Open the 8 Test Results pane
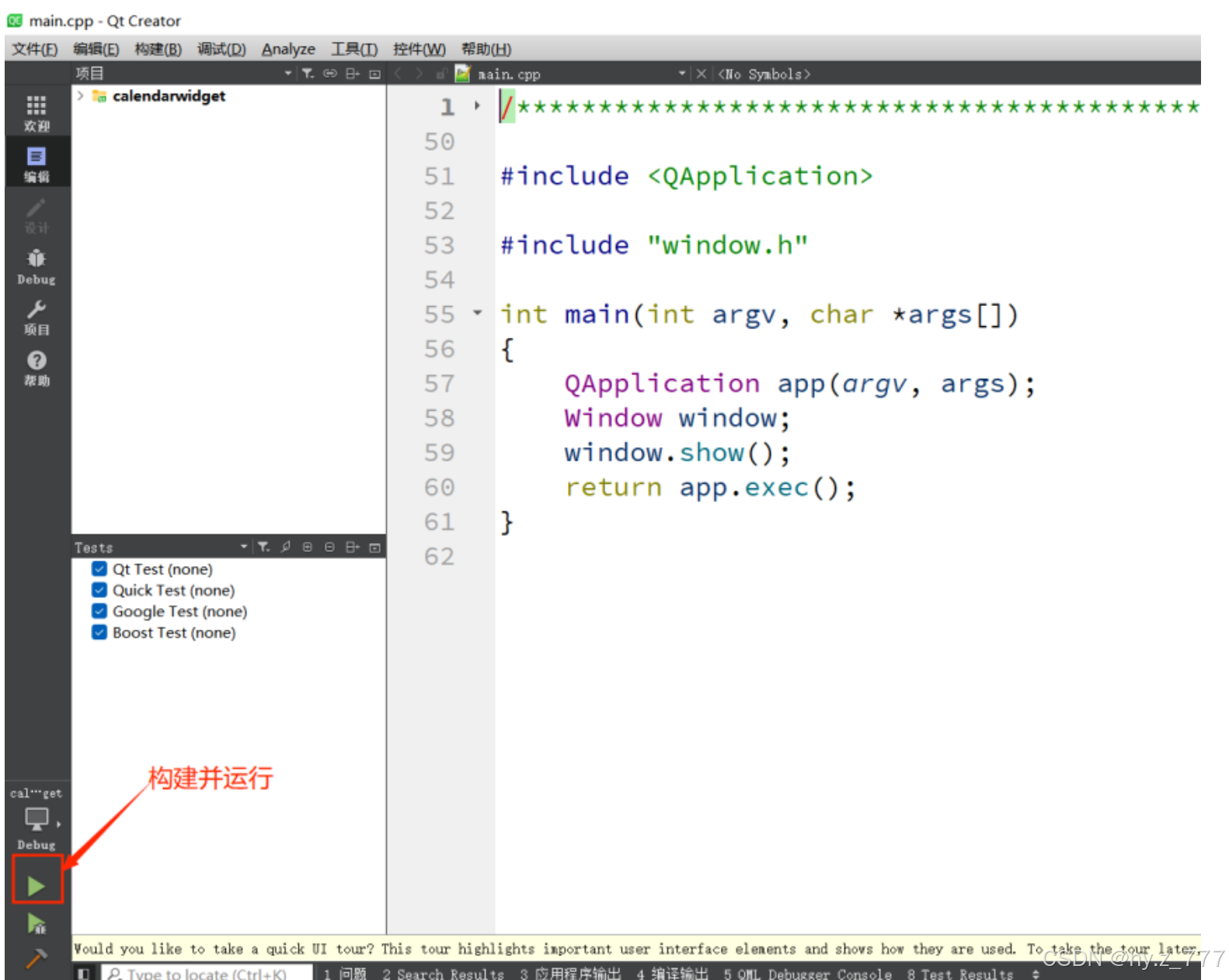 [x=960, y=973]
